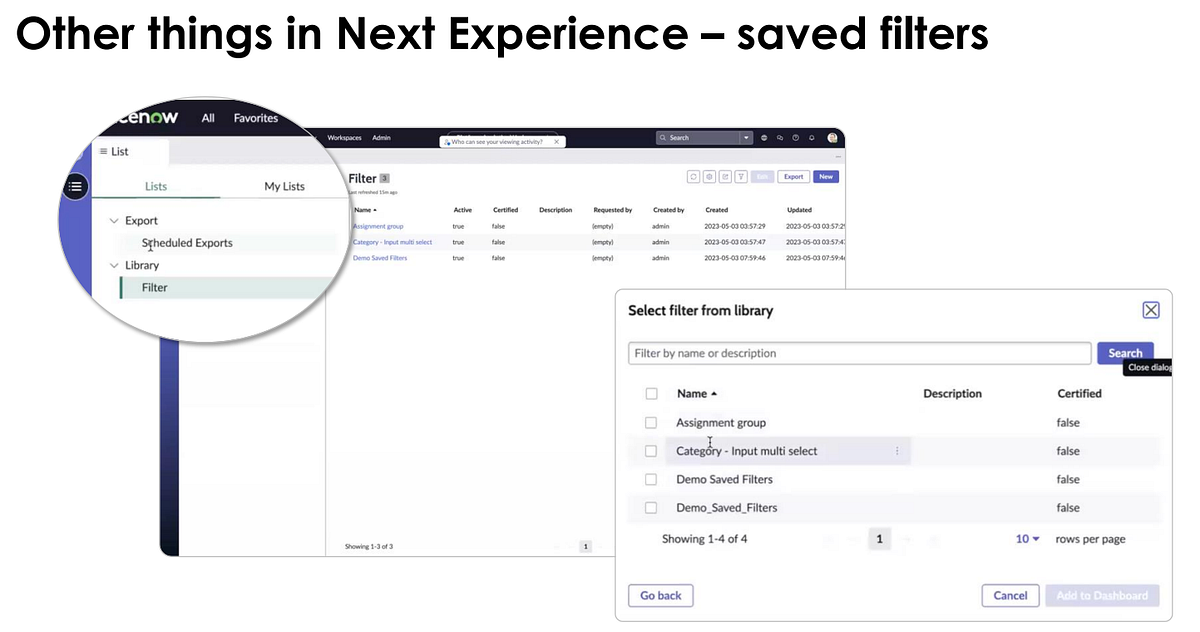Click the New button
1200x632 pixels.
[826, 176]
